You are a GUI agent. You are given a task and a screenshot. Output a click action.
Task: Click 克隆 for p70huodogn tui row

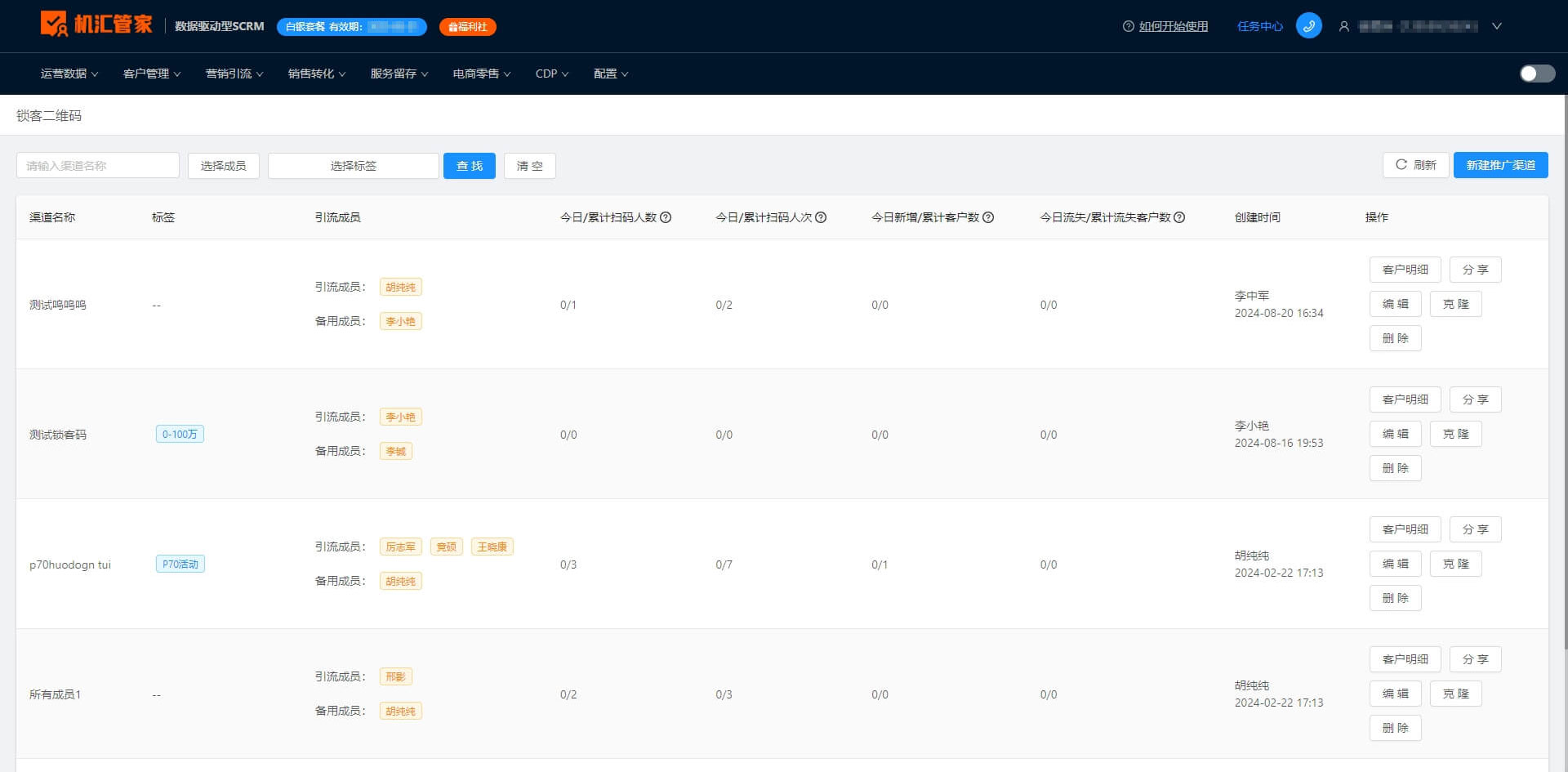1456,564
